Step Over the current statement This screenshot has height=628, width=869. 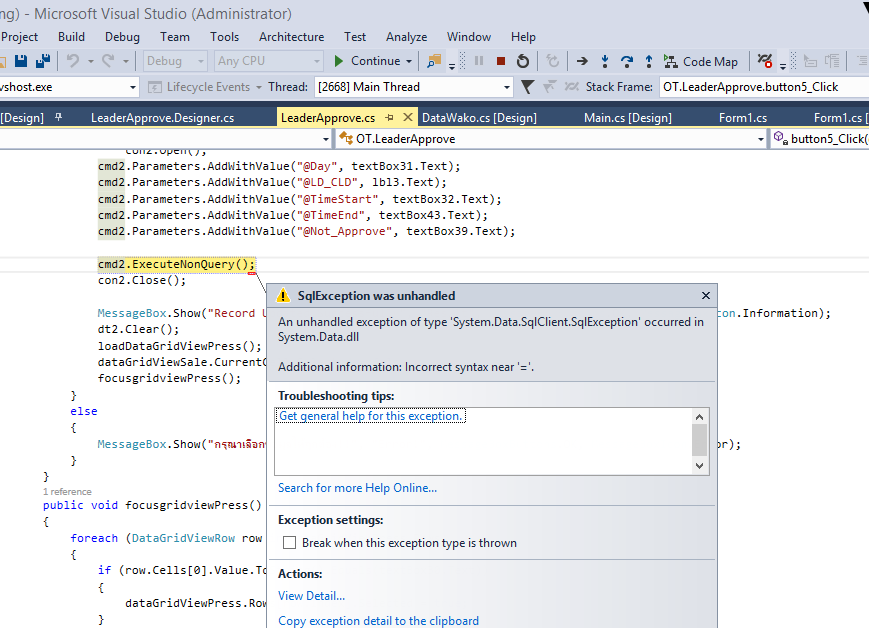pos(627,61)
